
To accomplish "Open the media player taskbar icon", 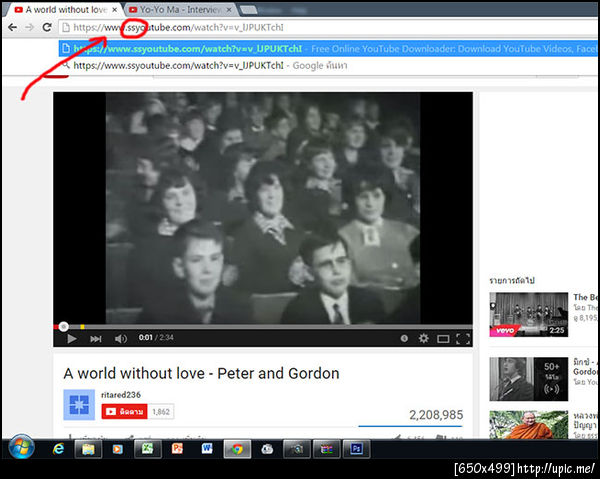I will (117, 449).
